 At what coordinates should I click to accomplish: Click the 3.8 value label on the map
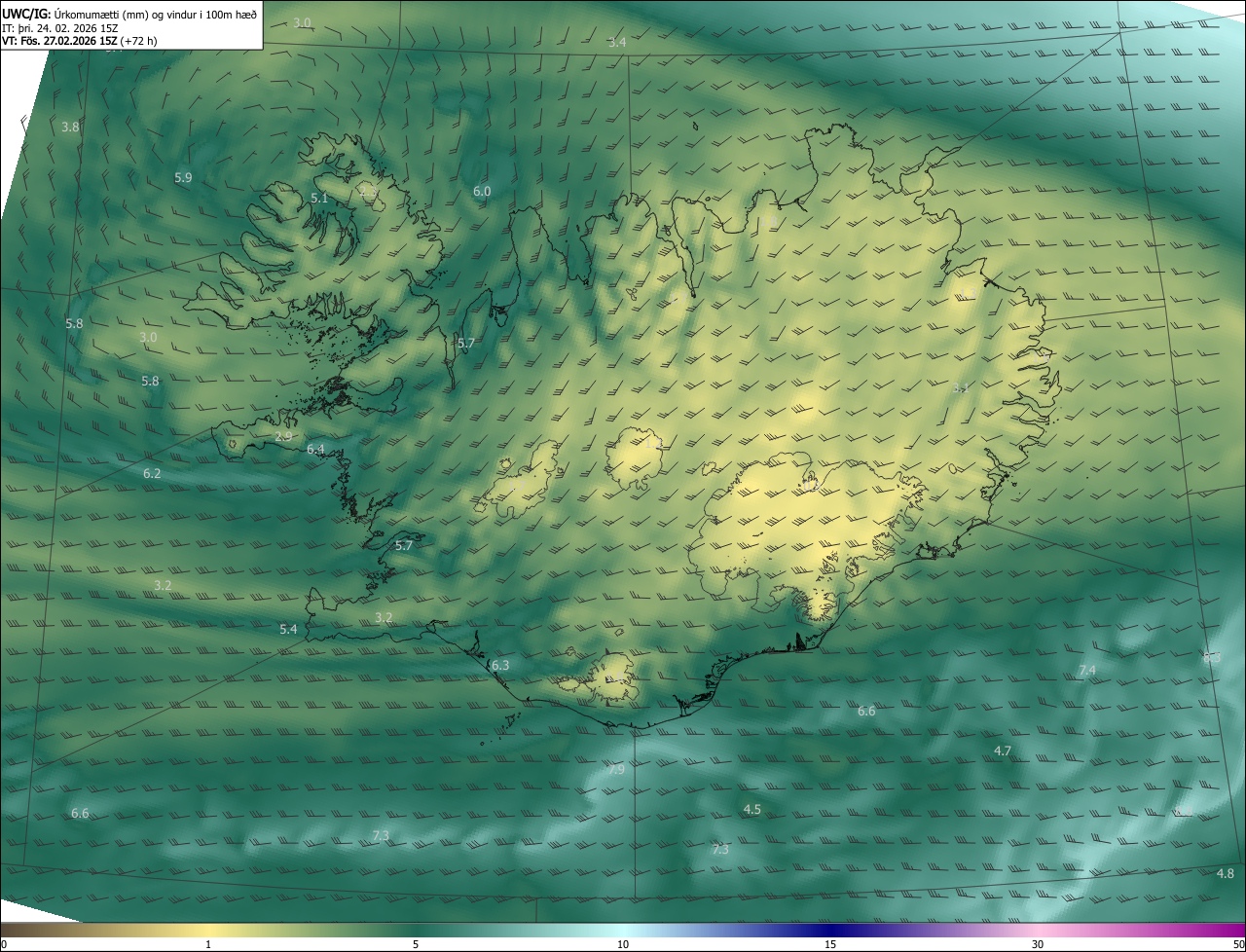point(70,127)
